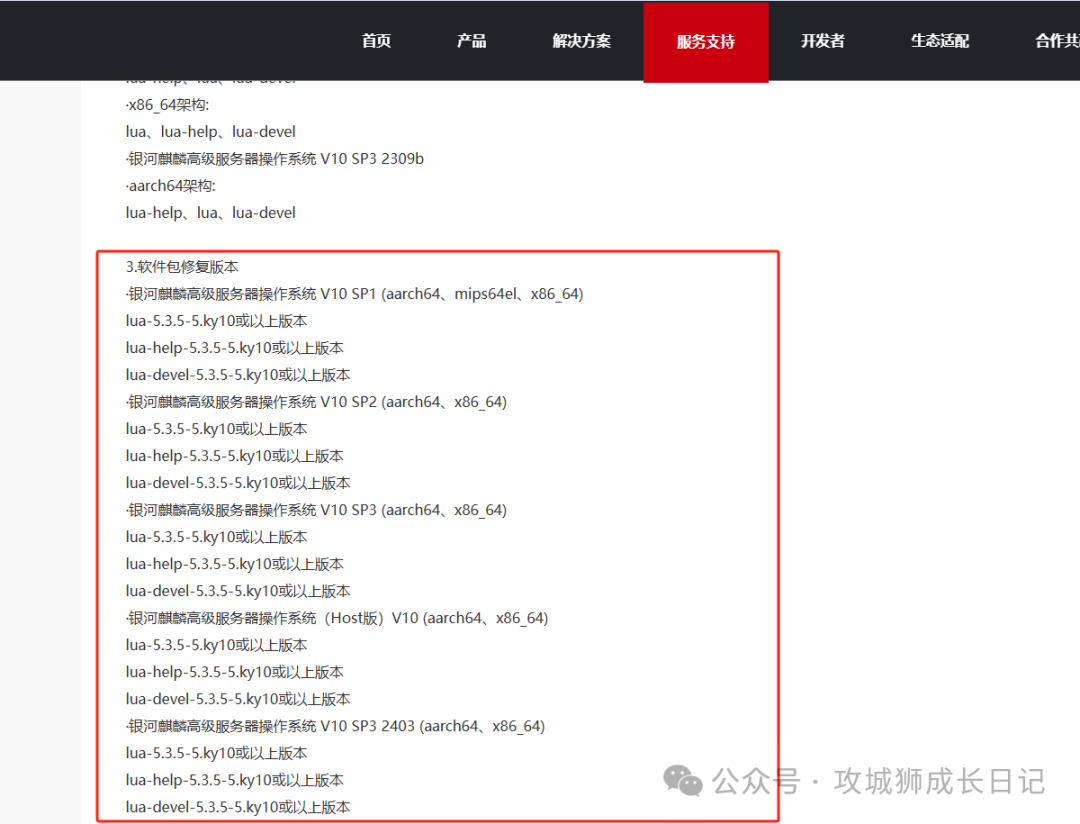The height and width of the screenshot is (824, 1080).
Task: Select the text 'lua、lua-help、lua-devel'
Action: click(211, 132)
